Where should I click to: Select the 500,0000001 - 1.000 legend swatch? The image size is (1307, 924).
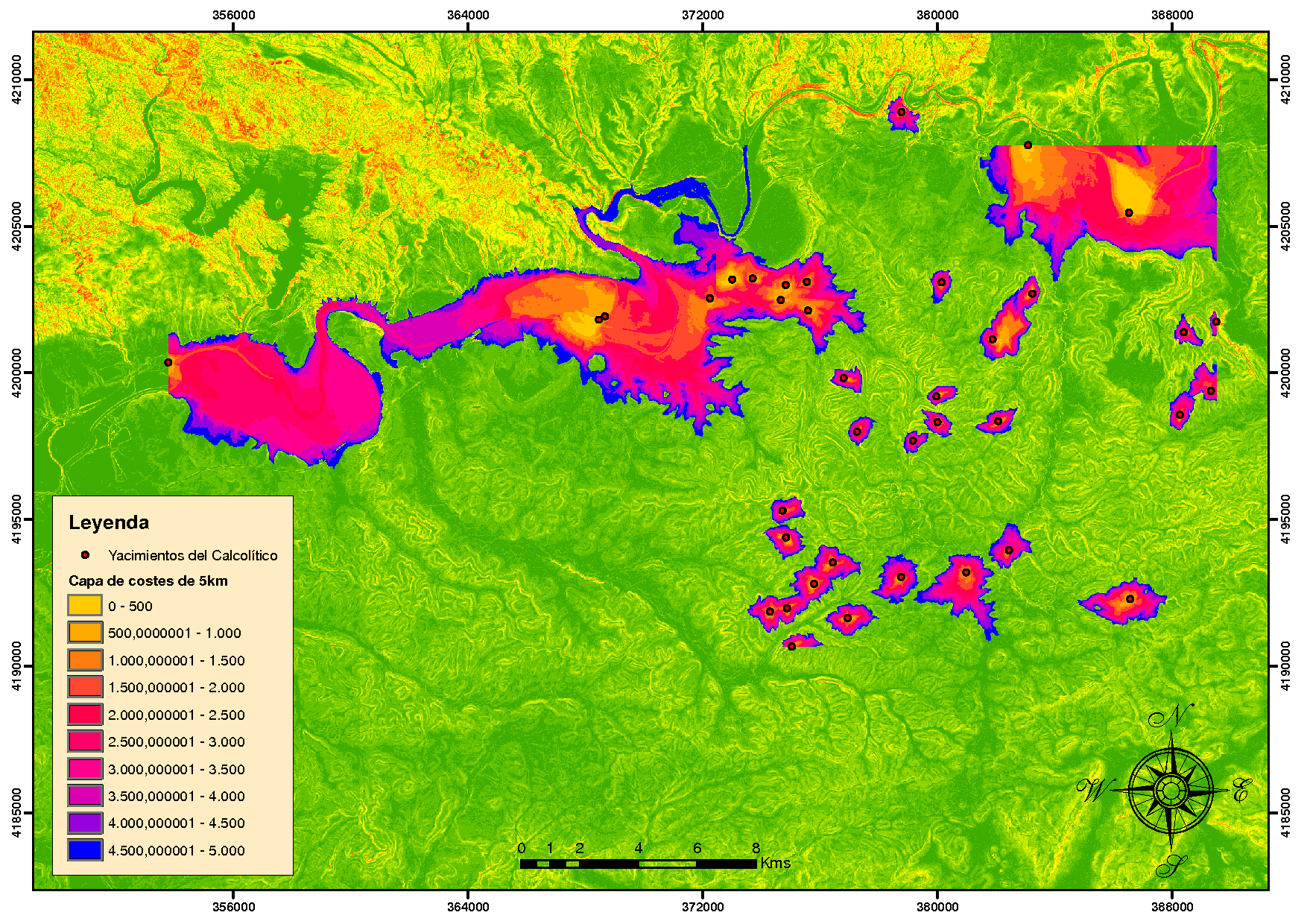[85, 633]
